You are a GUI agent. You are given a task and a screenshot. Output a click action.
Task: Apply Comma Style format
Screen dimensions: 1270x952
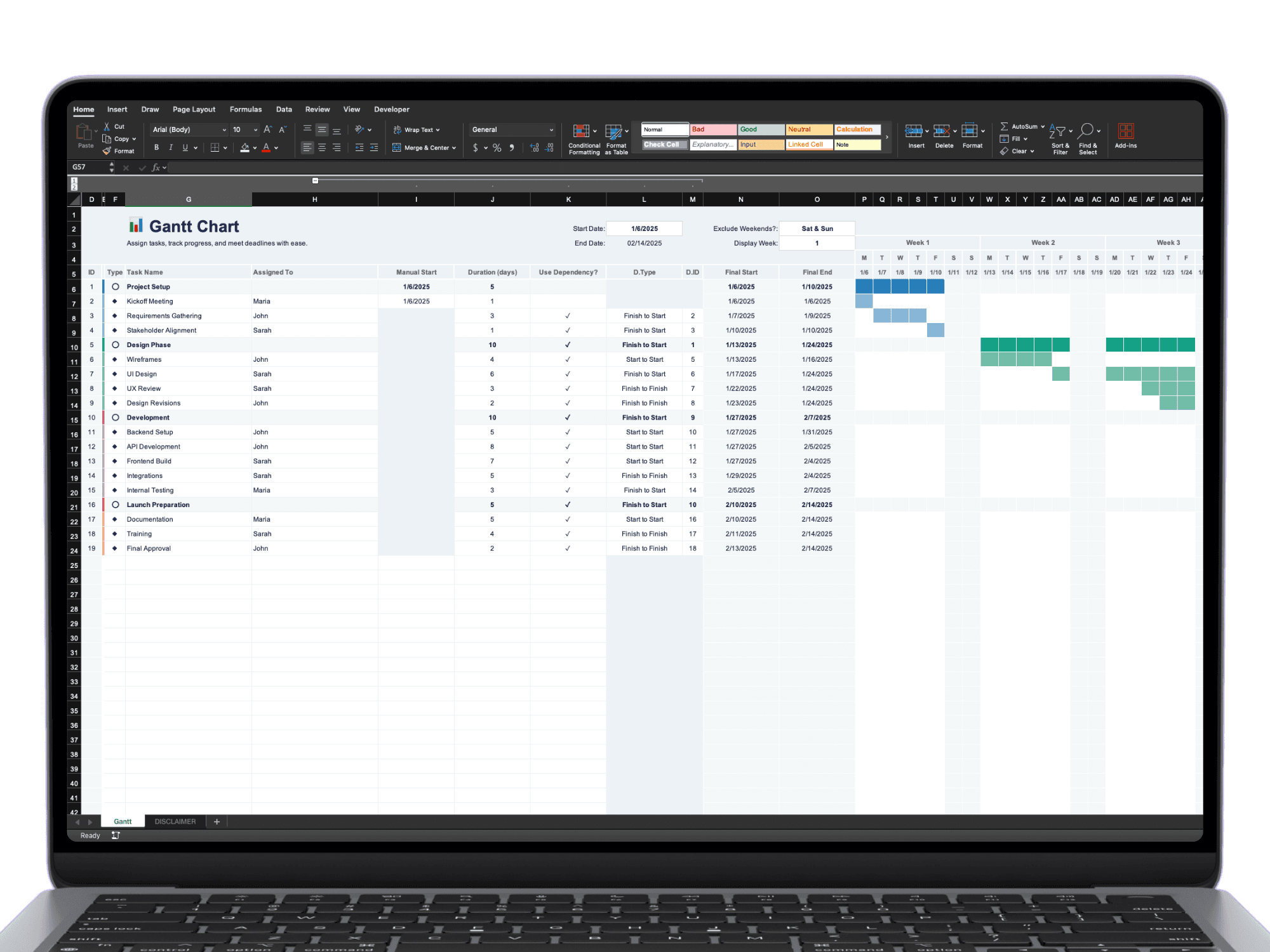[x=512, y=148]
